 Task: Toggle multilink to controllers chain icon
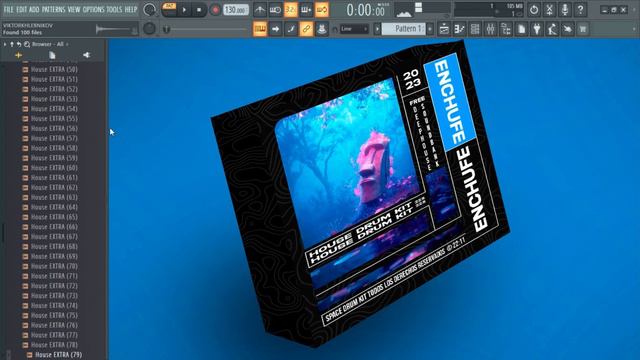click(x=306, y=29)
